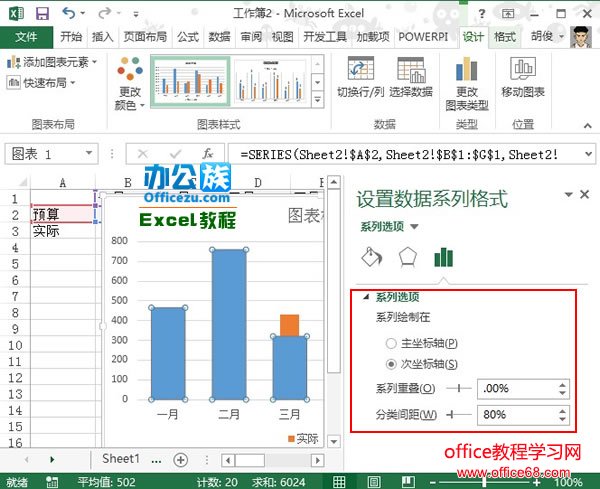600x489 pixels.
Task: Open the Insert ribbon tab
Action: 103,37
